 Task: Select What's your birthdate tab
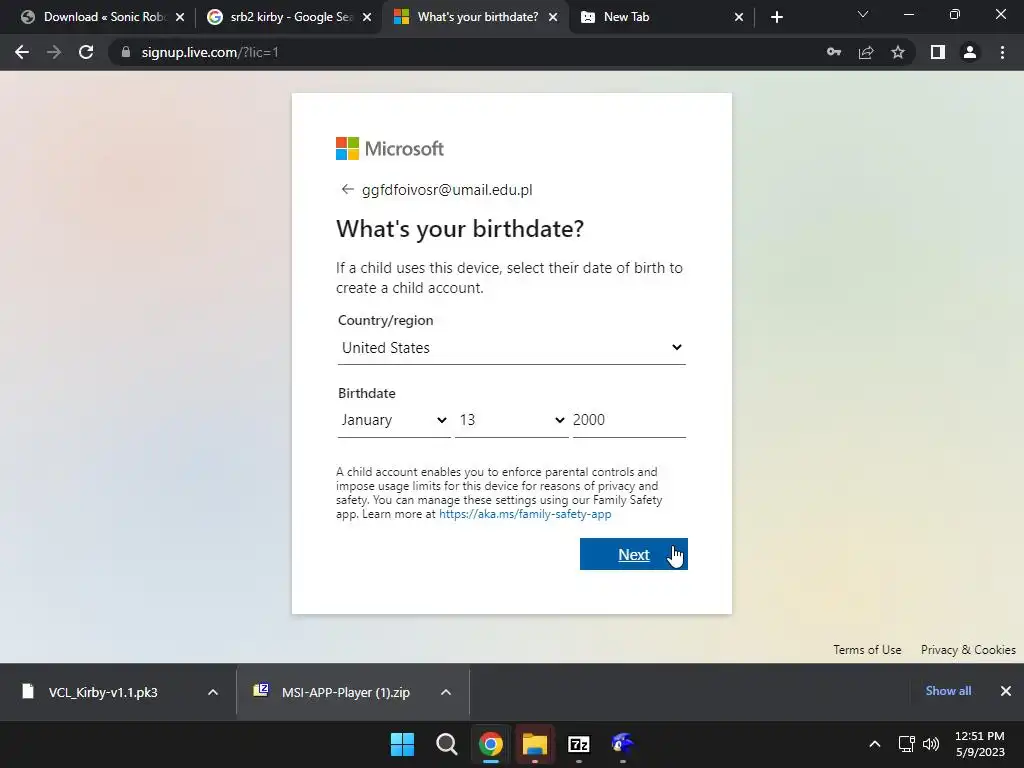click(476, 17)
